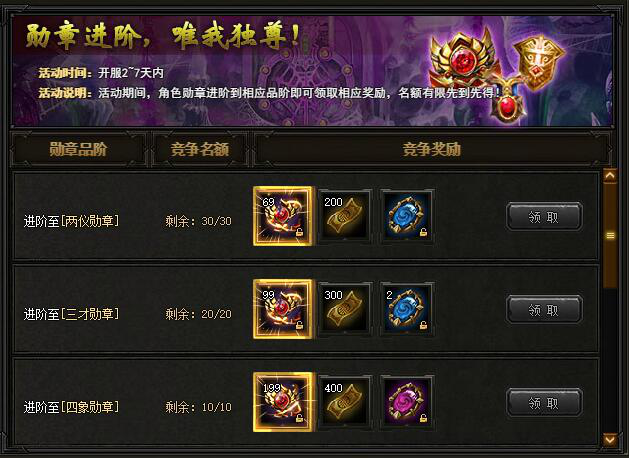Claim the 两仪勋章 reward with 领取 button
The image size is (629, 458).
(x=544, y=217)
